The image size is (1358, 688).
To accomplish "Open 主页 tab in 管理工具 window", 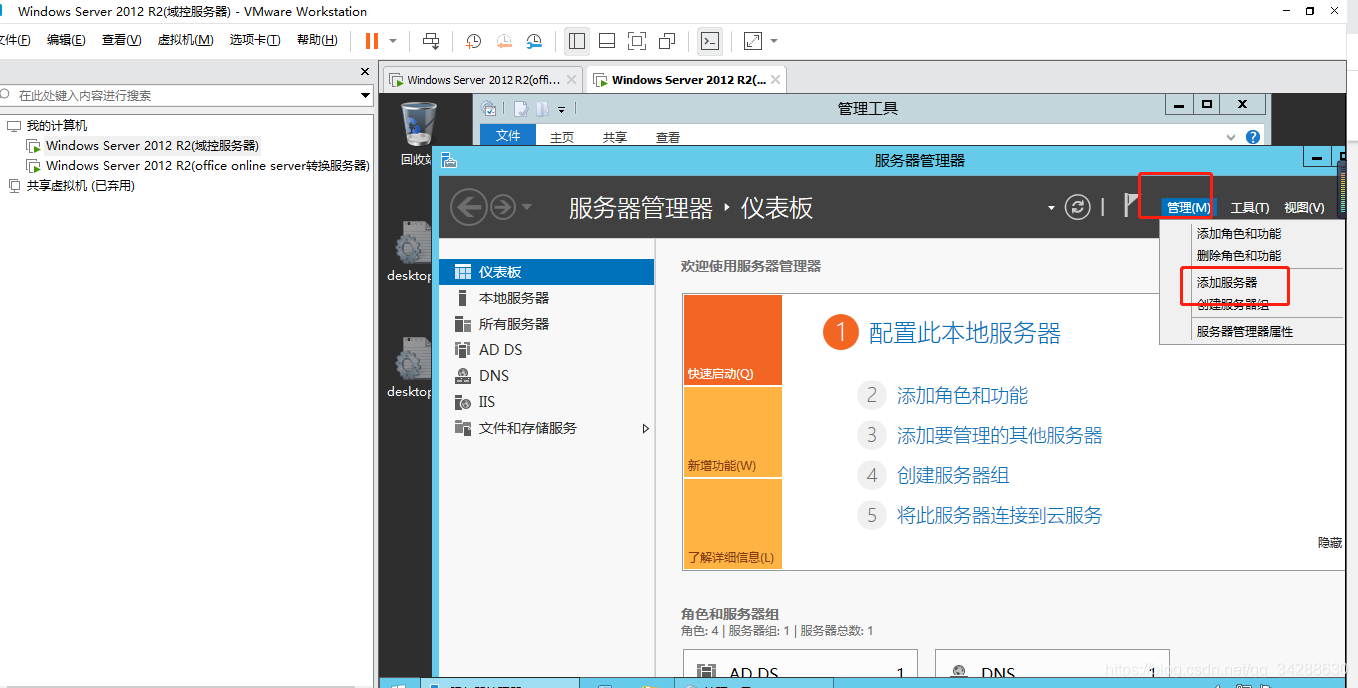I will [562, 137].
